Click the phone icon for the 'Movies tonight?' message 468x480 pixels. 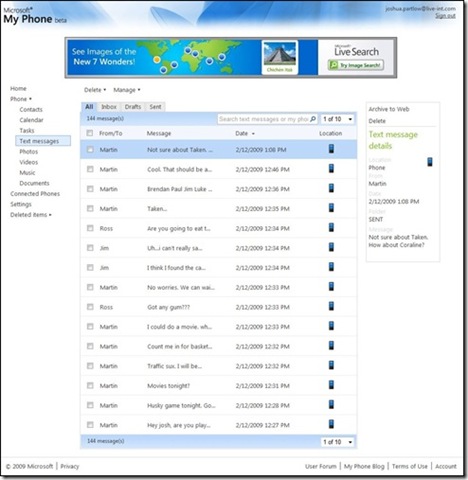(x=331, y=385)
